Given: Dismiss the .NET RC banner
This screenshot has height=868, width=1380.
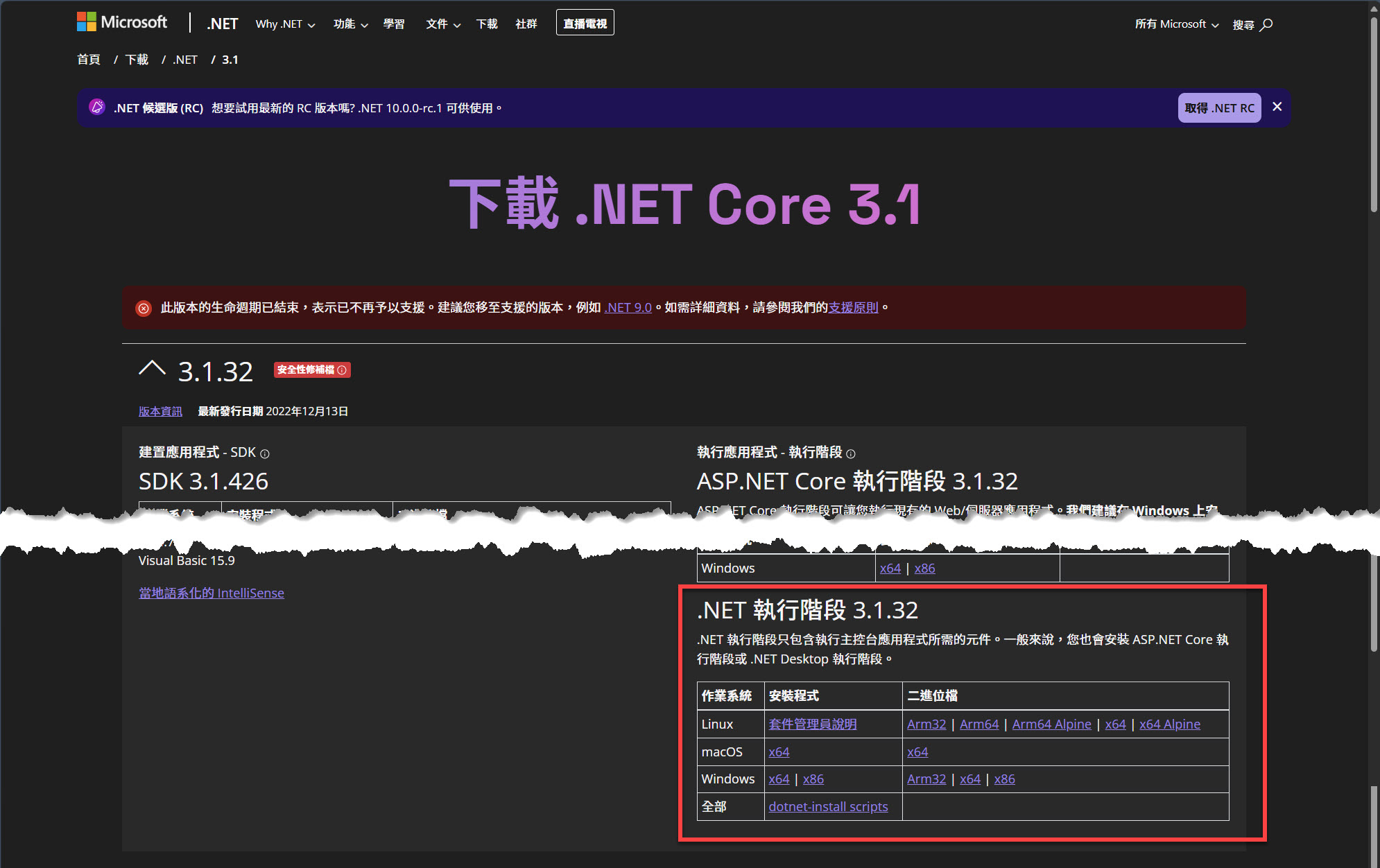Looking at the screenshot, I should [1277, 107].
